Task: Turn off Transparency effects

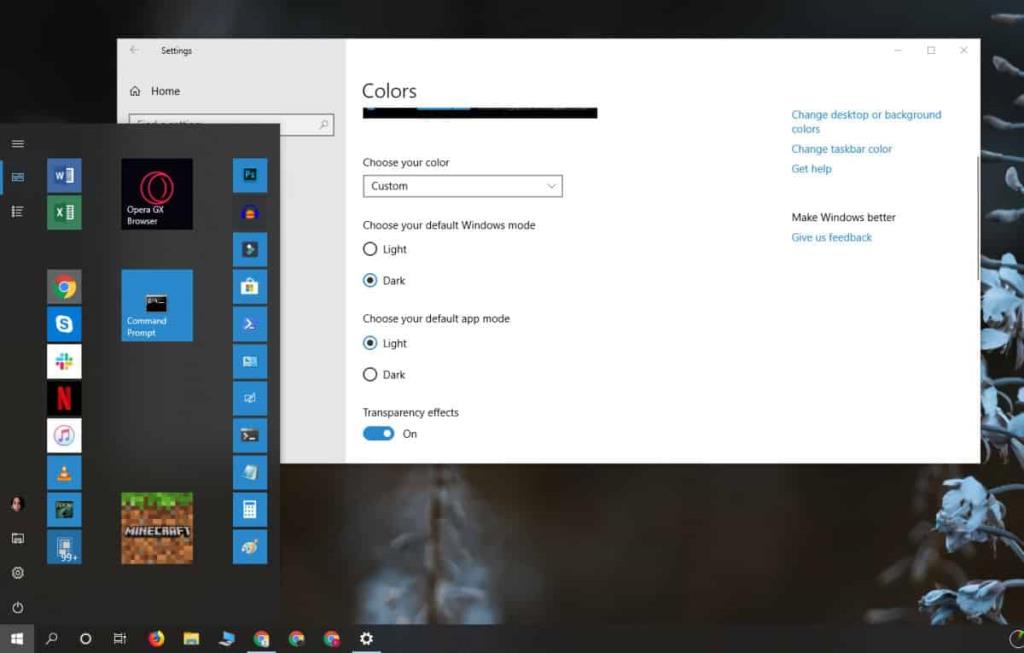Action: [379, 433]
